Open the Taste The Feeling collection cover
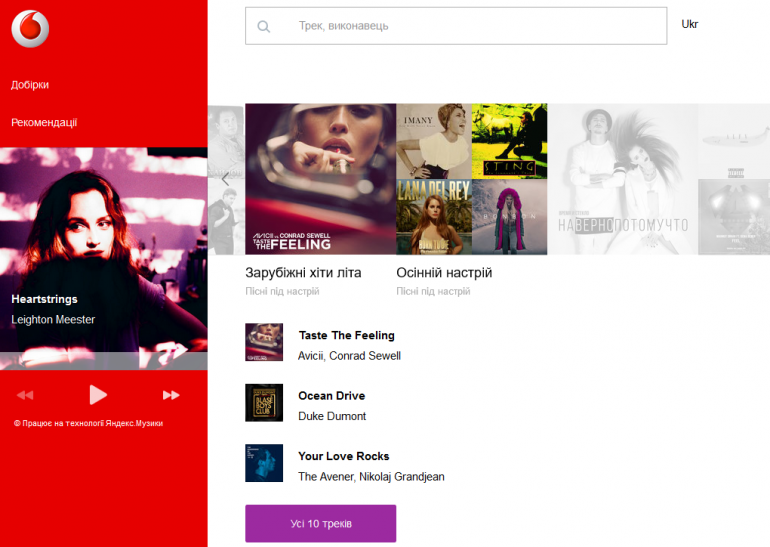 [321, 179]
